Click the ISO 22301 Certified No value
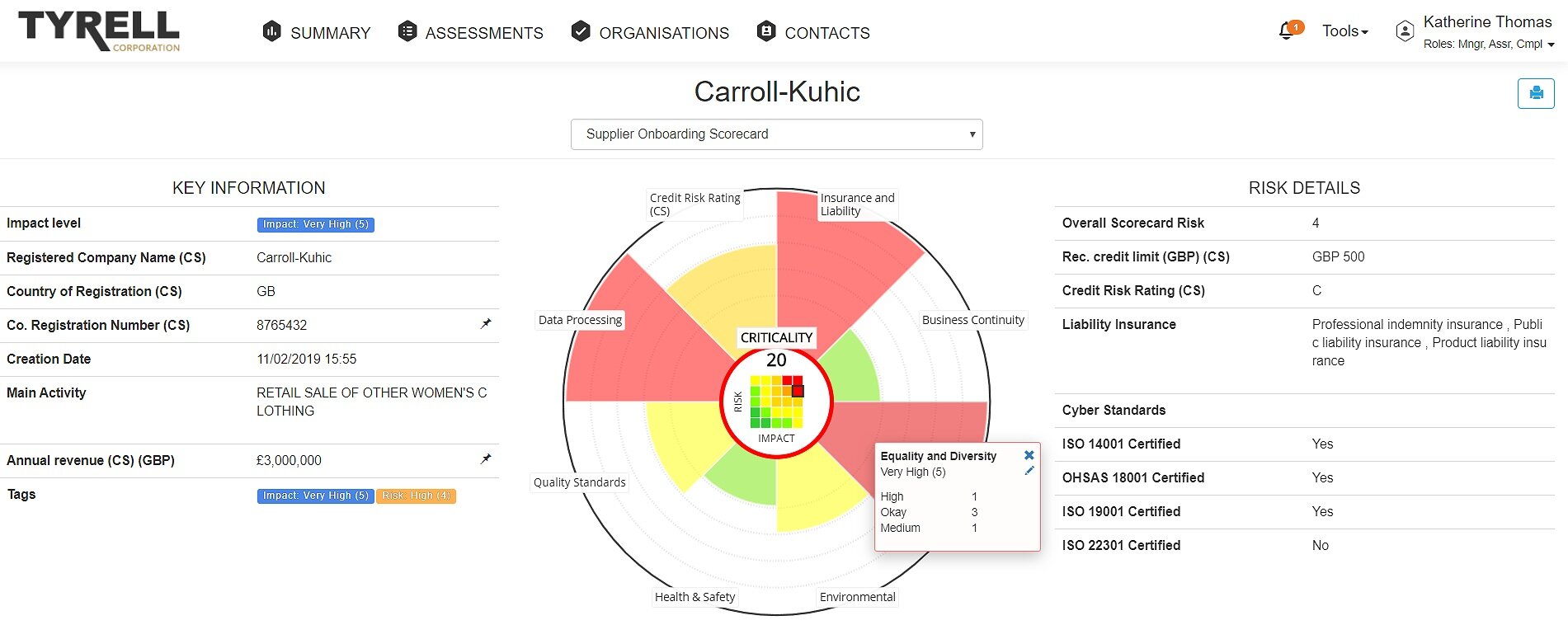Screen dimensions: 1568x625 [1320, 545]
